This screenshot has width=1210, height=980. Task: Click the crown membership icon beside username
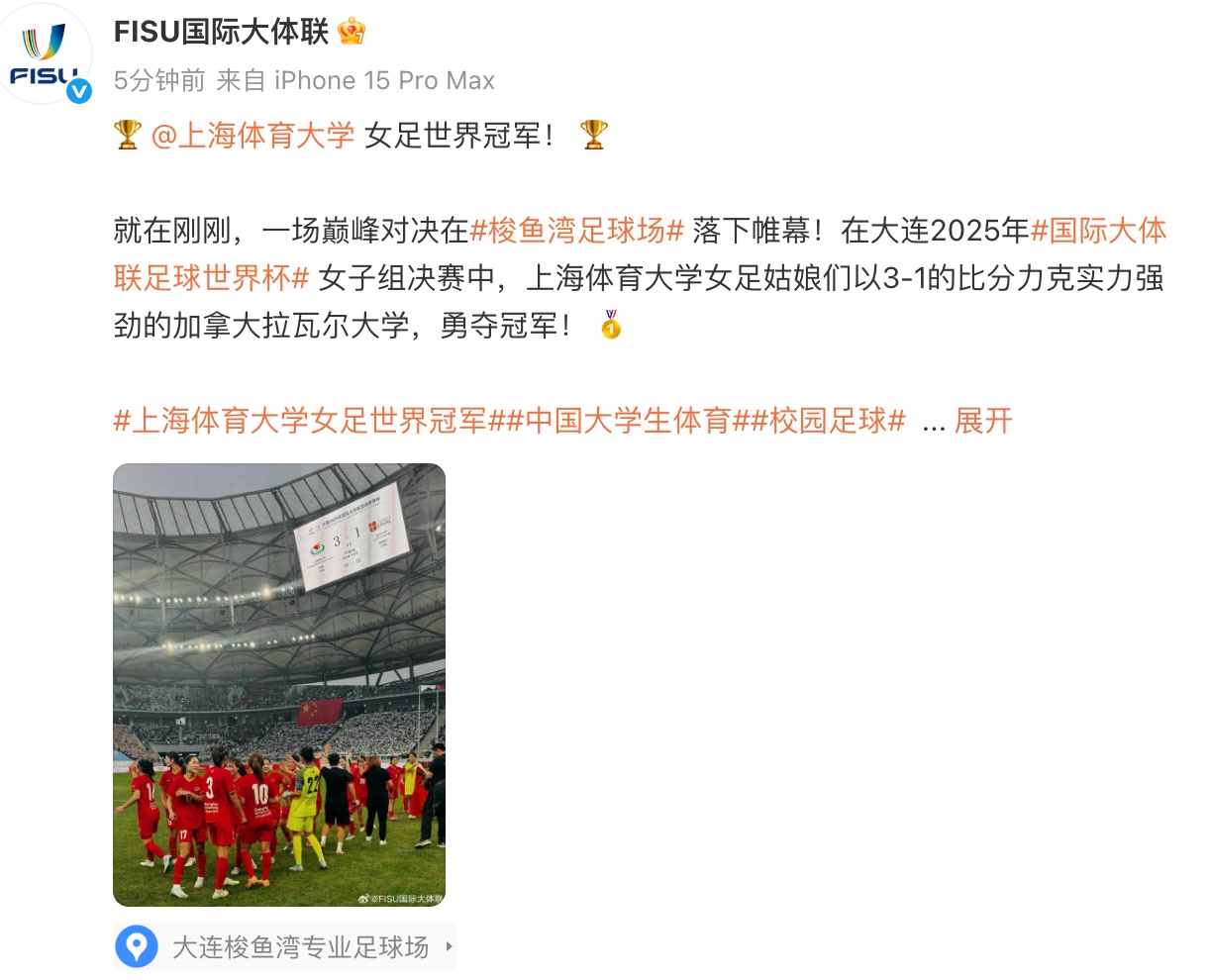(352, 32)
